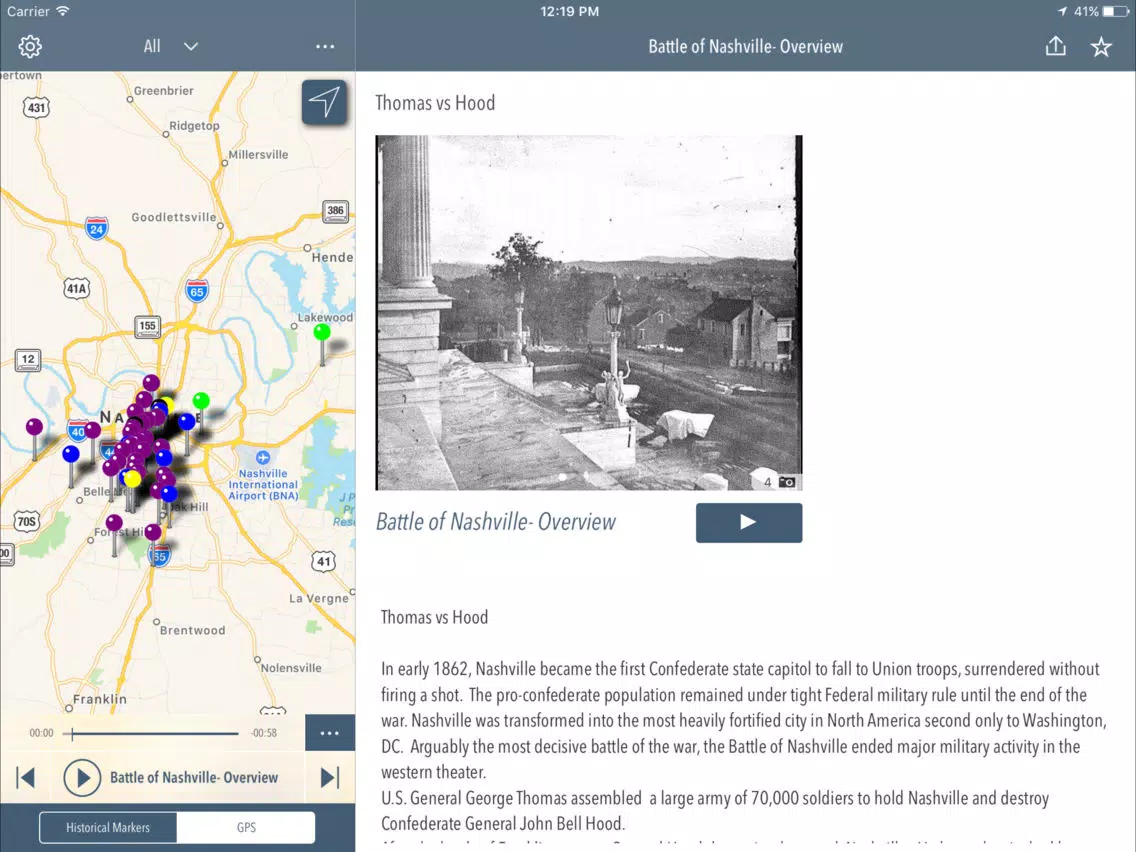
Task: Tap the Route 70S shield on map
Action: [27, 522]
